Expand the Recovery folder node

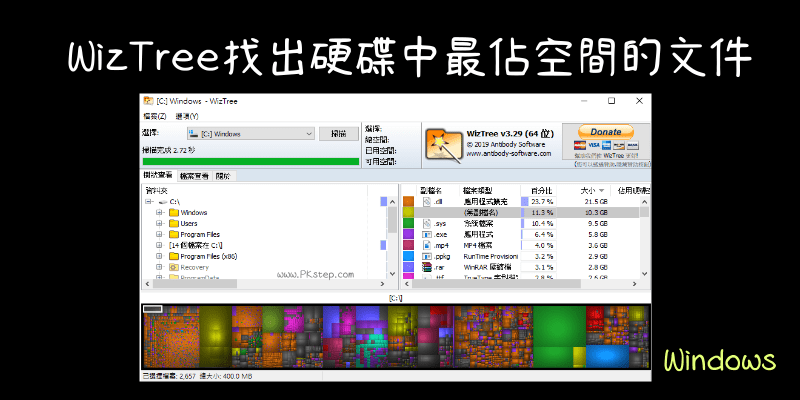(159, 267)
